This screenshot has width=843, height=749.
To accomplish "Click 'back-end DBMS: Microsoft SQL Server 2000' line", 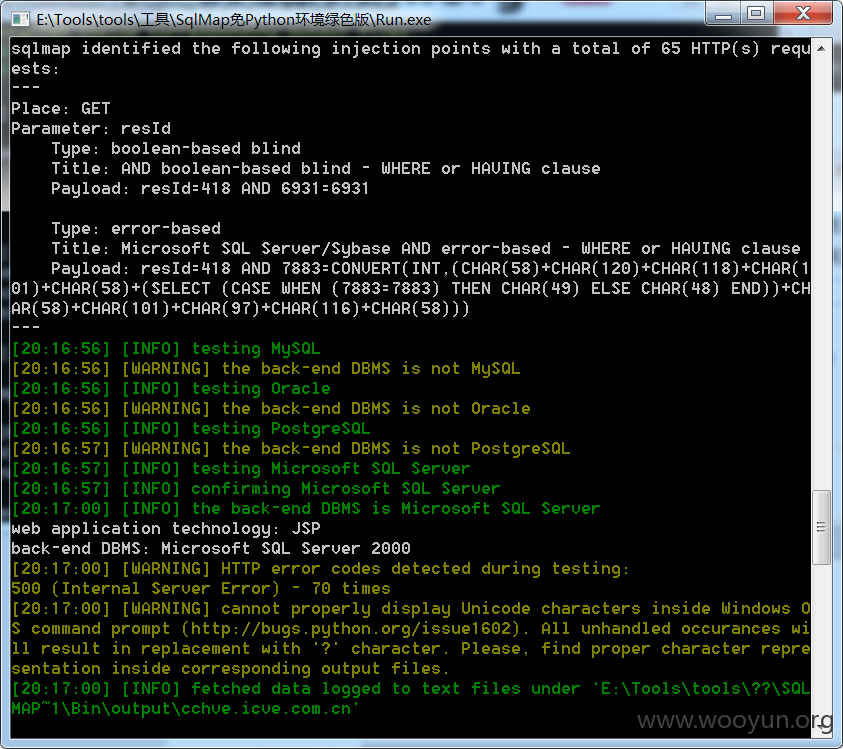I will 211,548.
